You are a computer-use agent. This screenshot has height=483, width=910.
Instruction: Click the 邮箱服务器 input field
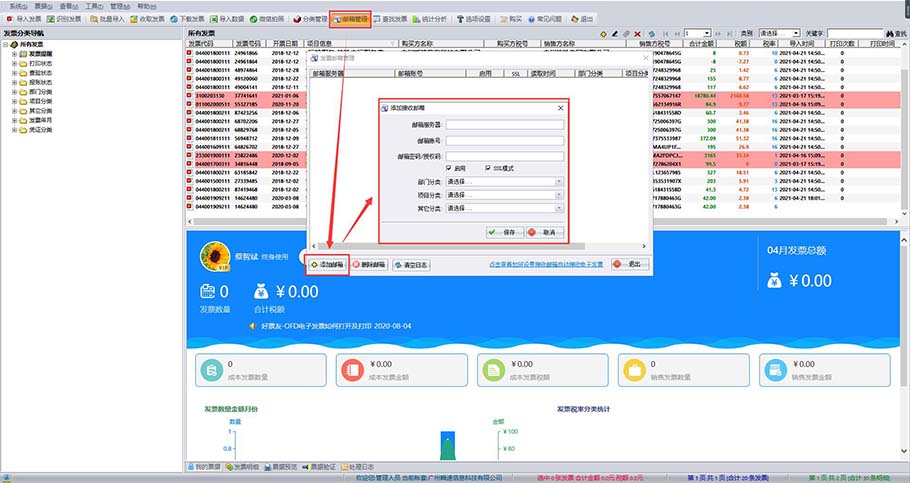coord(504,125)
